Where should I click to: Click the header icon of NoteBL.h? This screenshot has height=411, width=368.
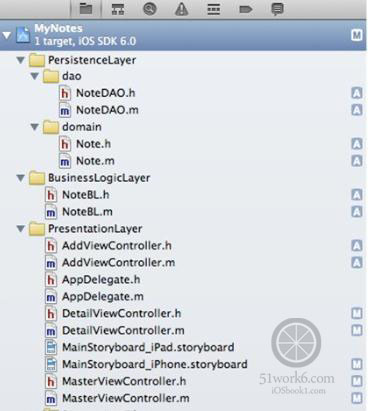tap(51, 195)
